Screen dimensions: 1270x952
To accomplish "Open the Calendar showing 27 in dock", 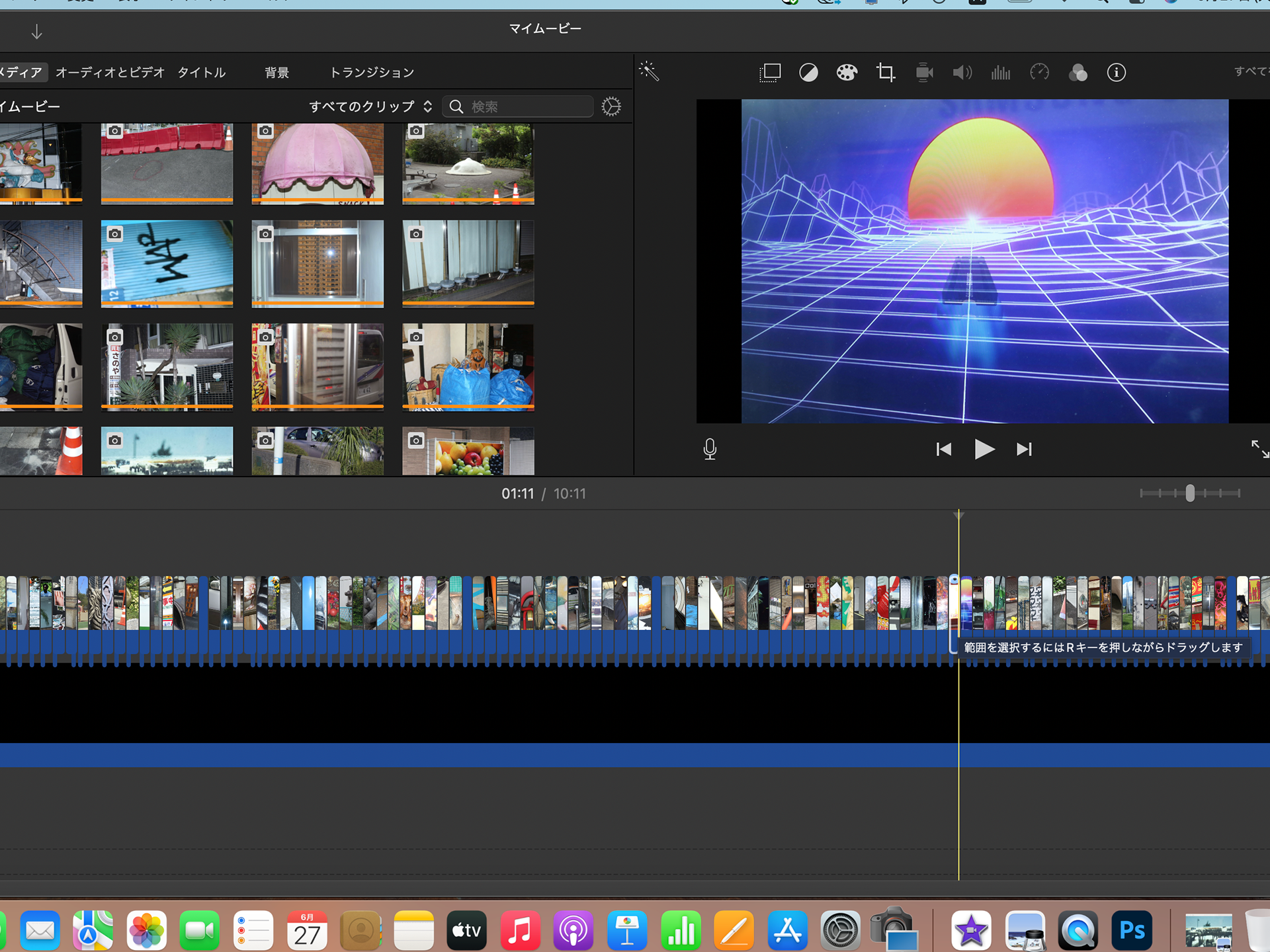I will click(307, 931).
